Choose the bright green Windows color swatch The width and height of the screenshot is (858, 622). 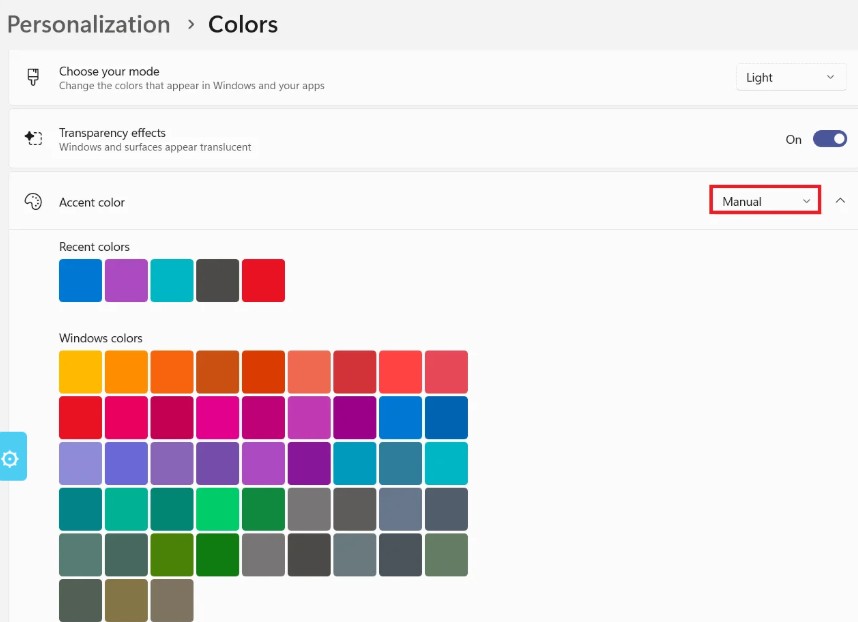tap(217, 509)
